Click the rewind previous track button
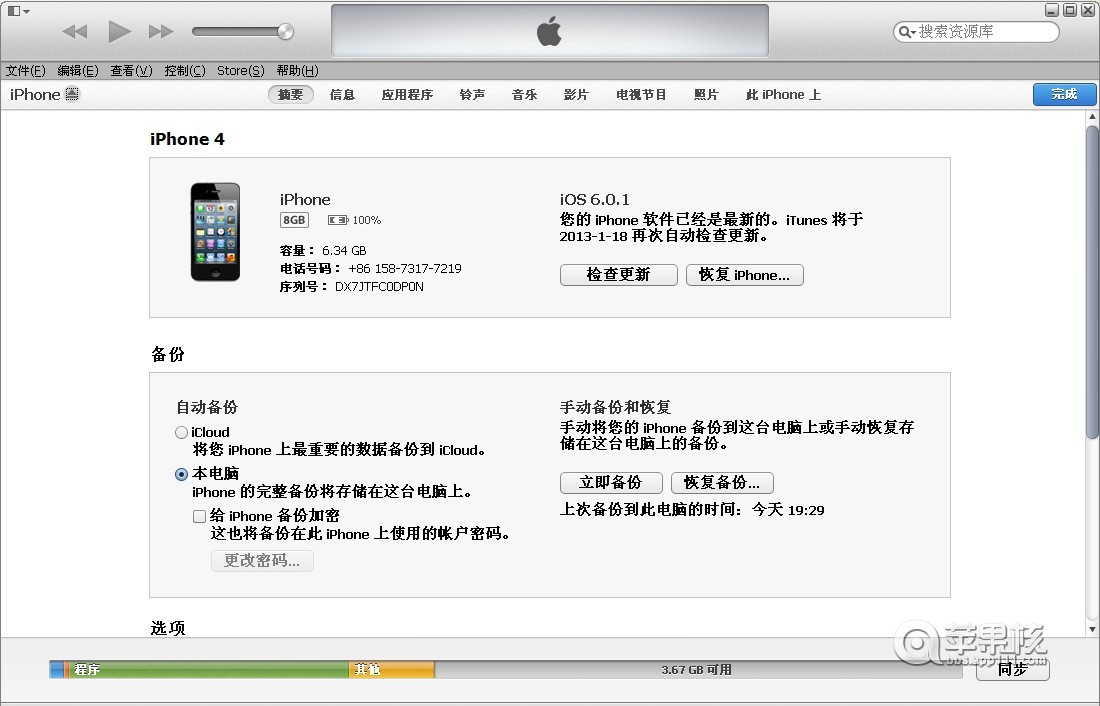Screen dimensions: 1100x706 click(74, 32)
